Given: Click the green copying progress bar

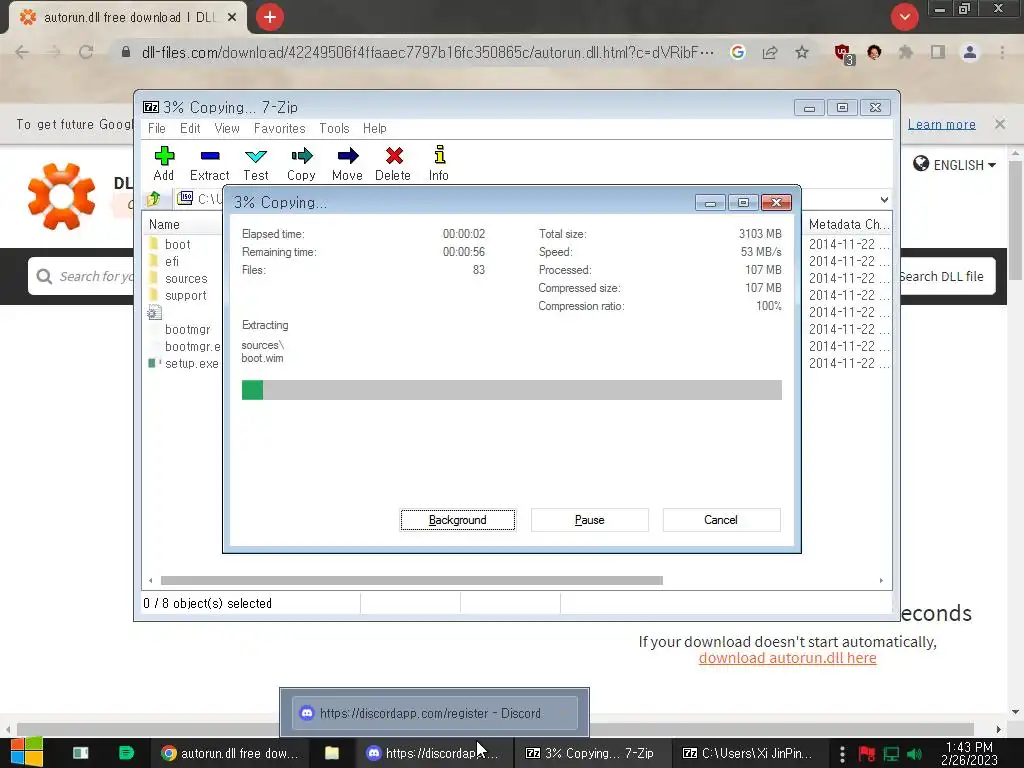Looking at the screenshot, I should click(x=511, y=390).
